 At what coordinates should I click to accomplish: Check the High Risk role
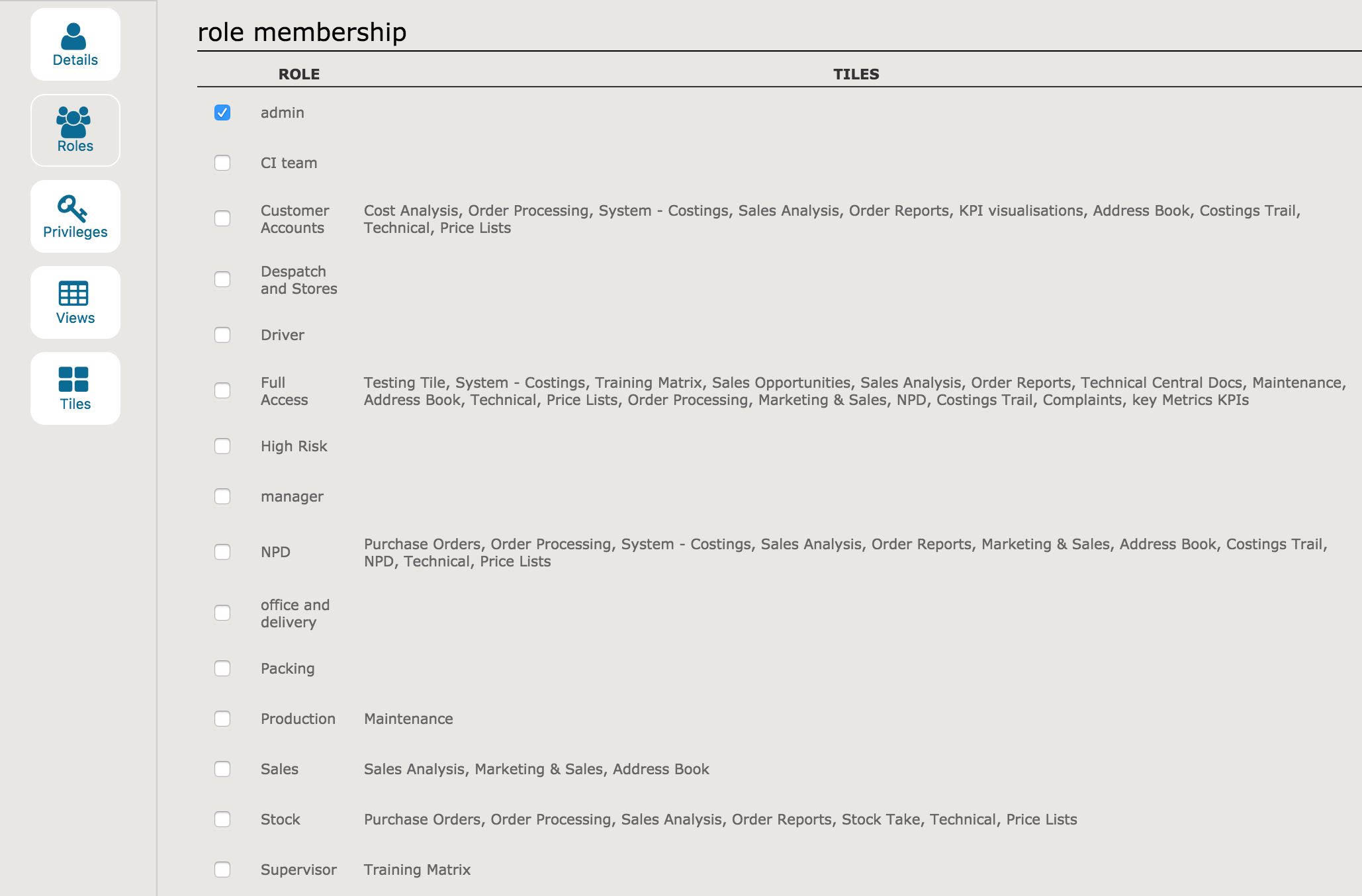click(222, 446)
